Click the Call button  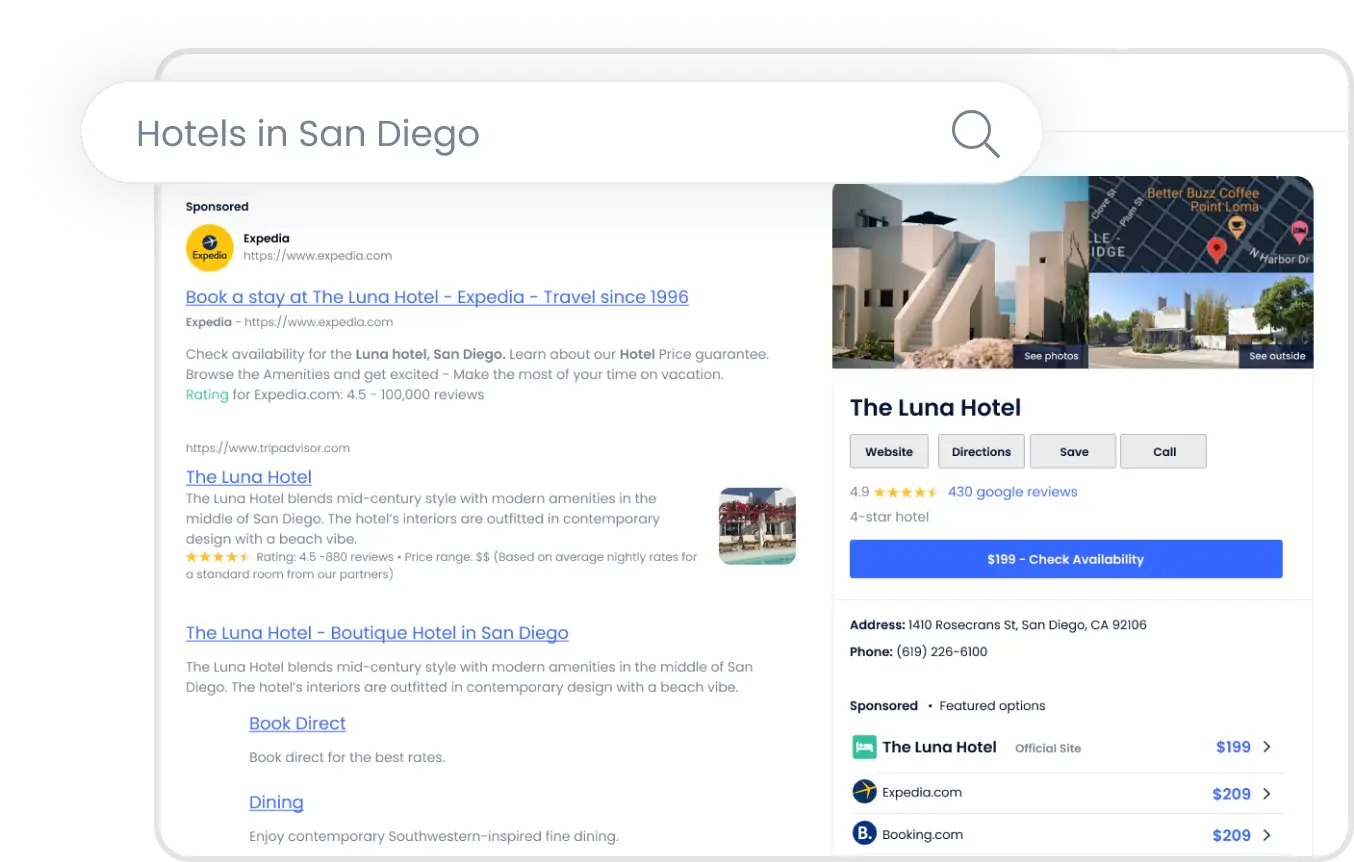(x=1164, y=451)
